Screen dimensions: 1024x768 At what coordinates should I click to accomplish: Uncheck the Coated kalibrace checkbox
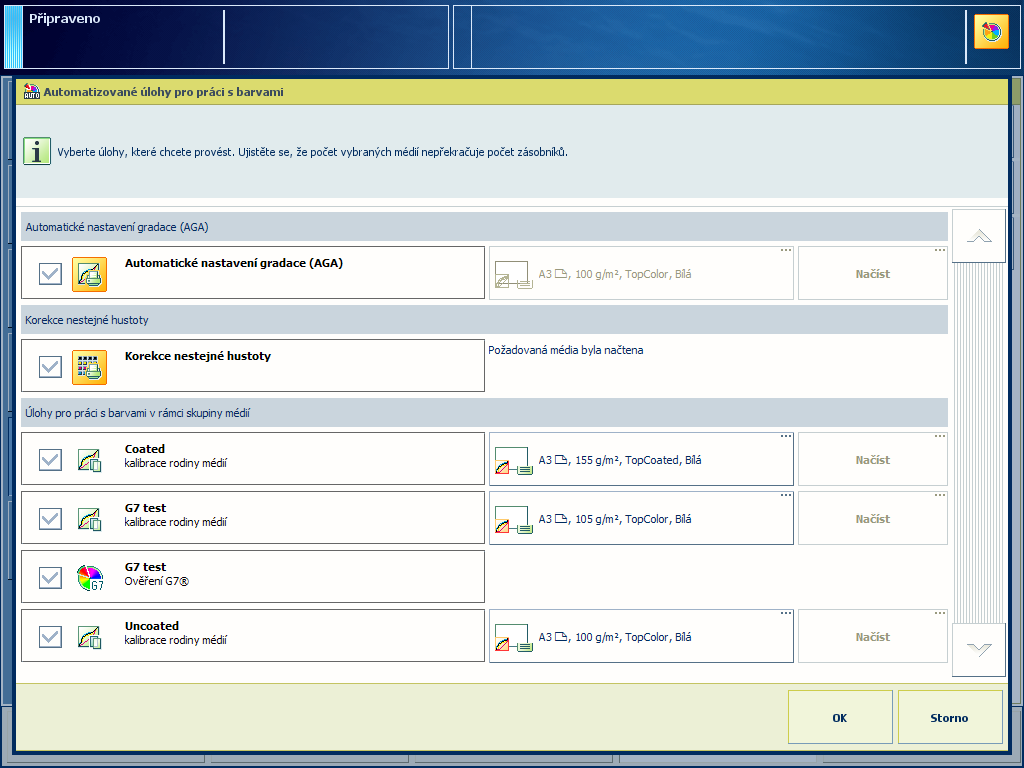(x=50, y=460)
